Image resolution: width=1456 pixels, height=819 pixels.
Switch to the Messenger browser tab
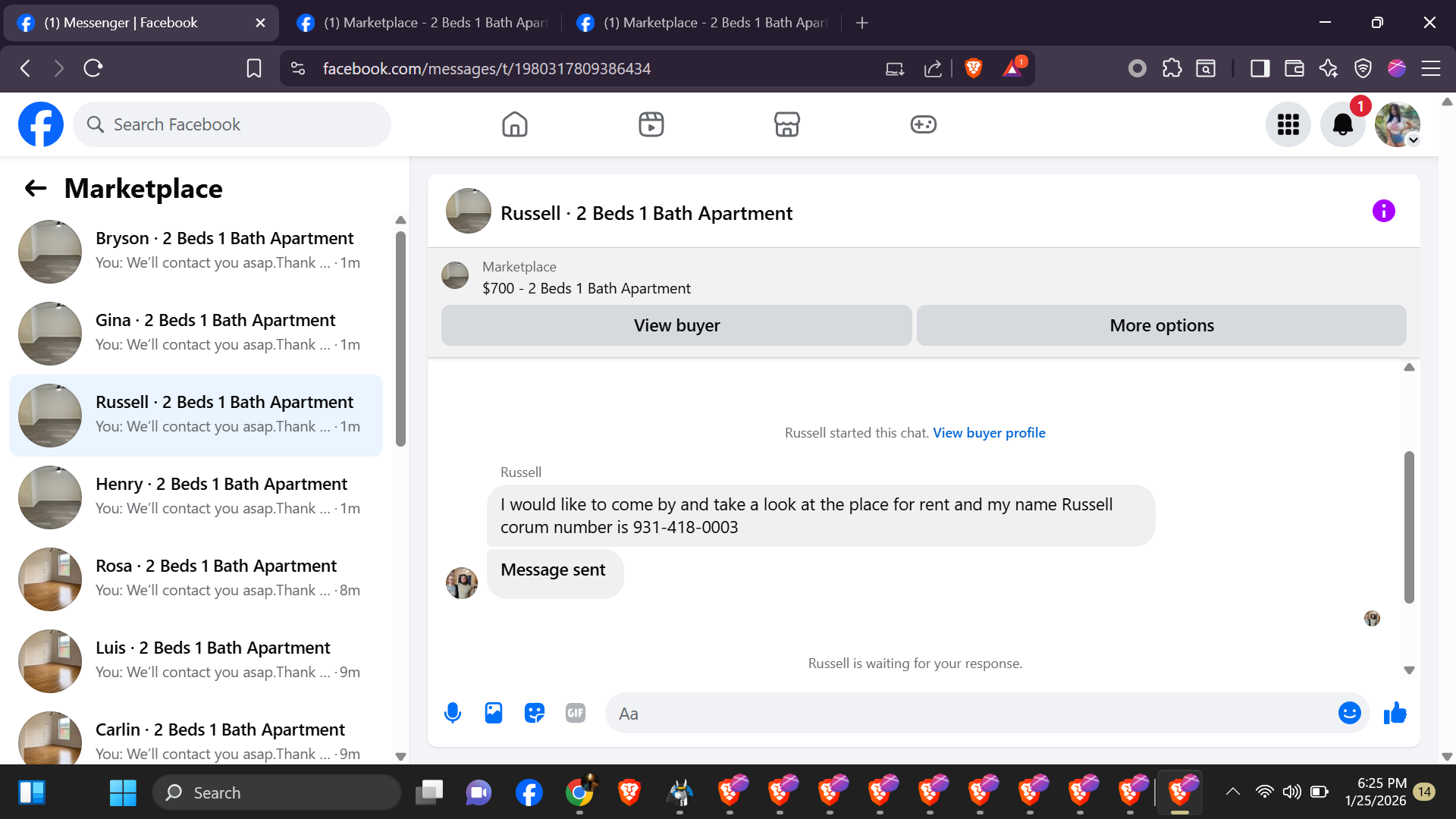[141, 23]
